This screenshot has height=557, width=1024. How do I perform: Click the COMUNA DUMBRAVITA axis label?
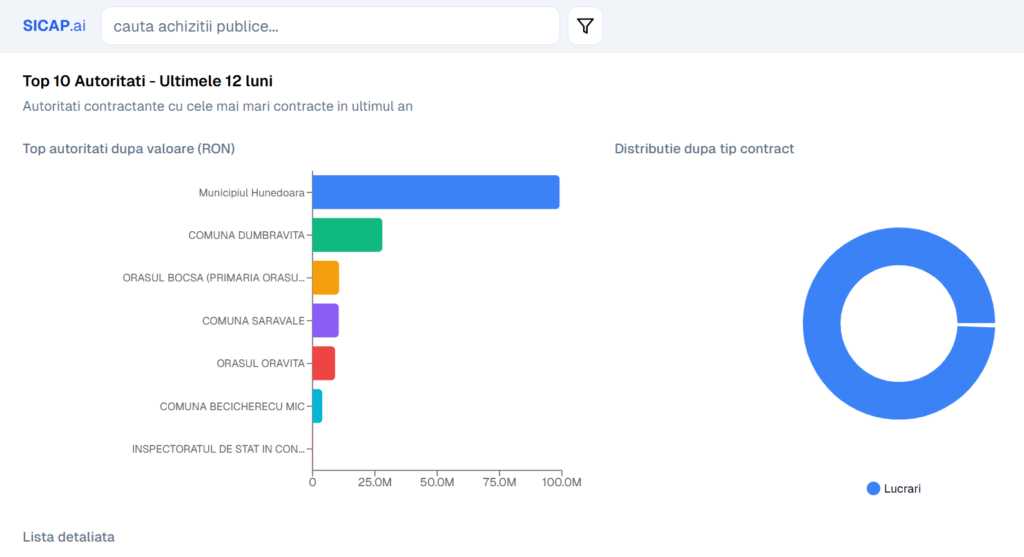246,235
